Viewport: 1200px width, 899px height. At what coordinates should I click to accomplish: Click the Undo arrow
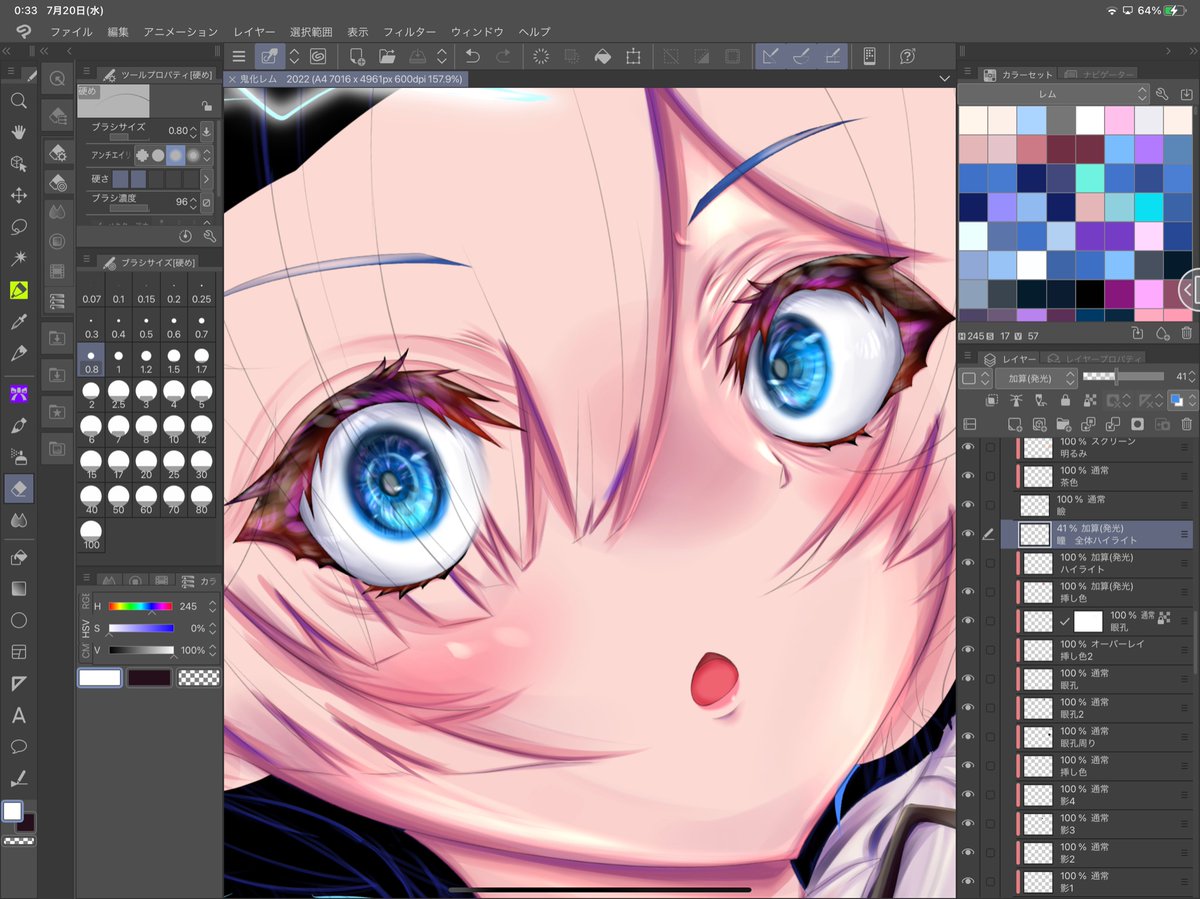[x=472, y=57]
